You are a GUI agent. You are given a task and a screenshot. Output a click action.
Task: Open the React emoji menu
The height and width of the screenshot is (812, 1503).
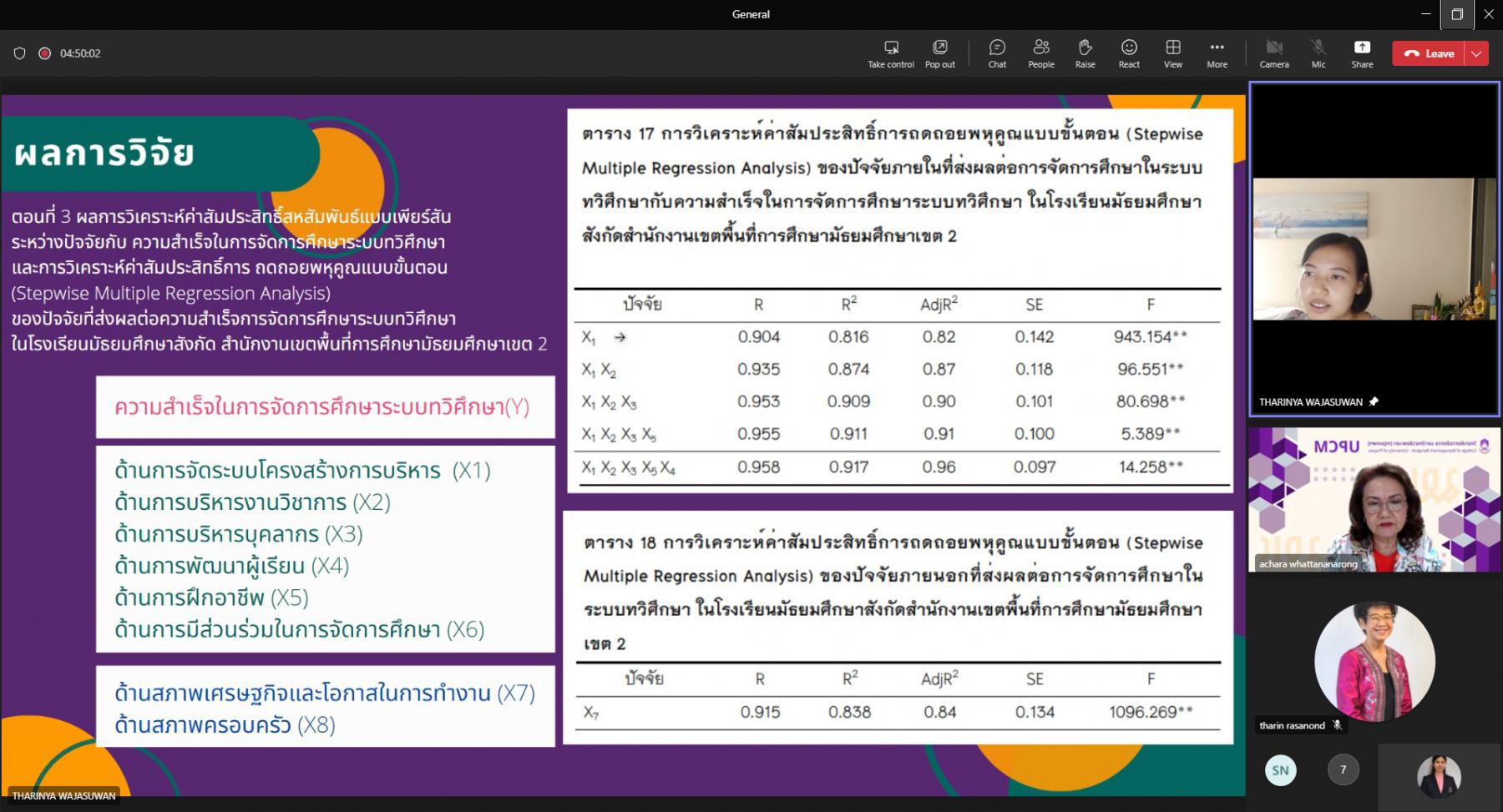tap(1129, 53)
